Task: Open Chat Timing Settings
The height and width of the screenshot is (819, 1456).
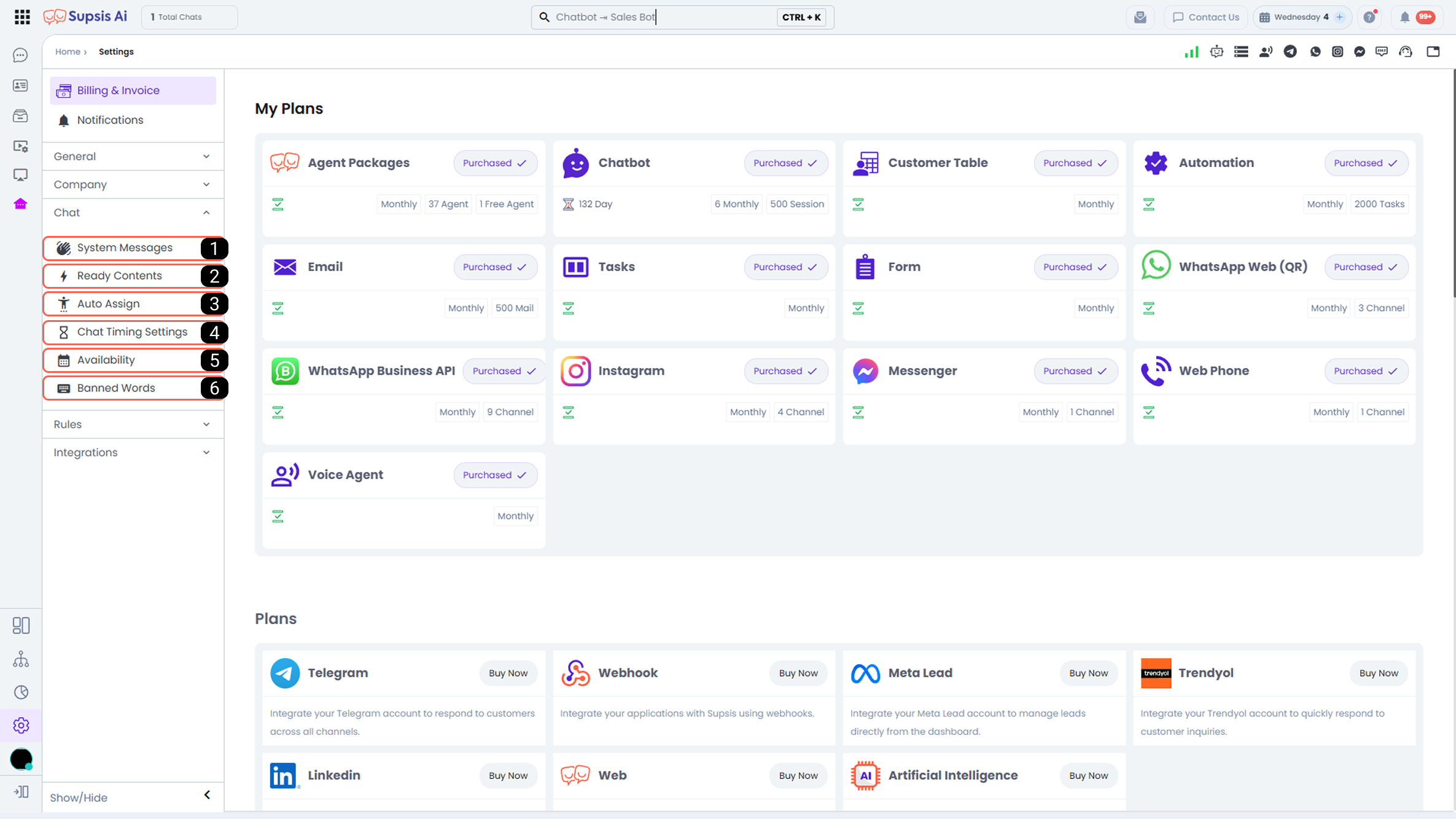Action: coord(133,332)
